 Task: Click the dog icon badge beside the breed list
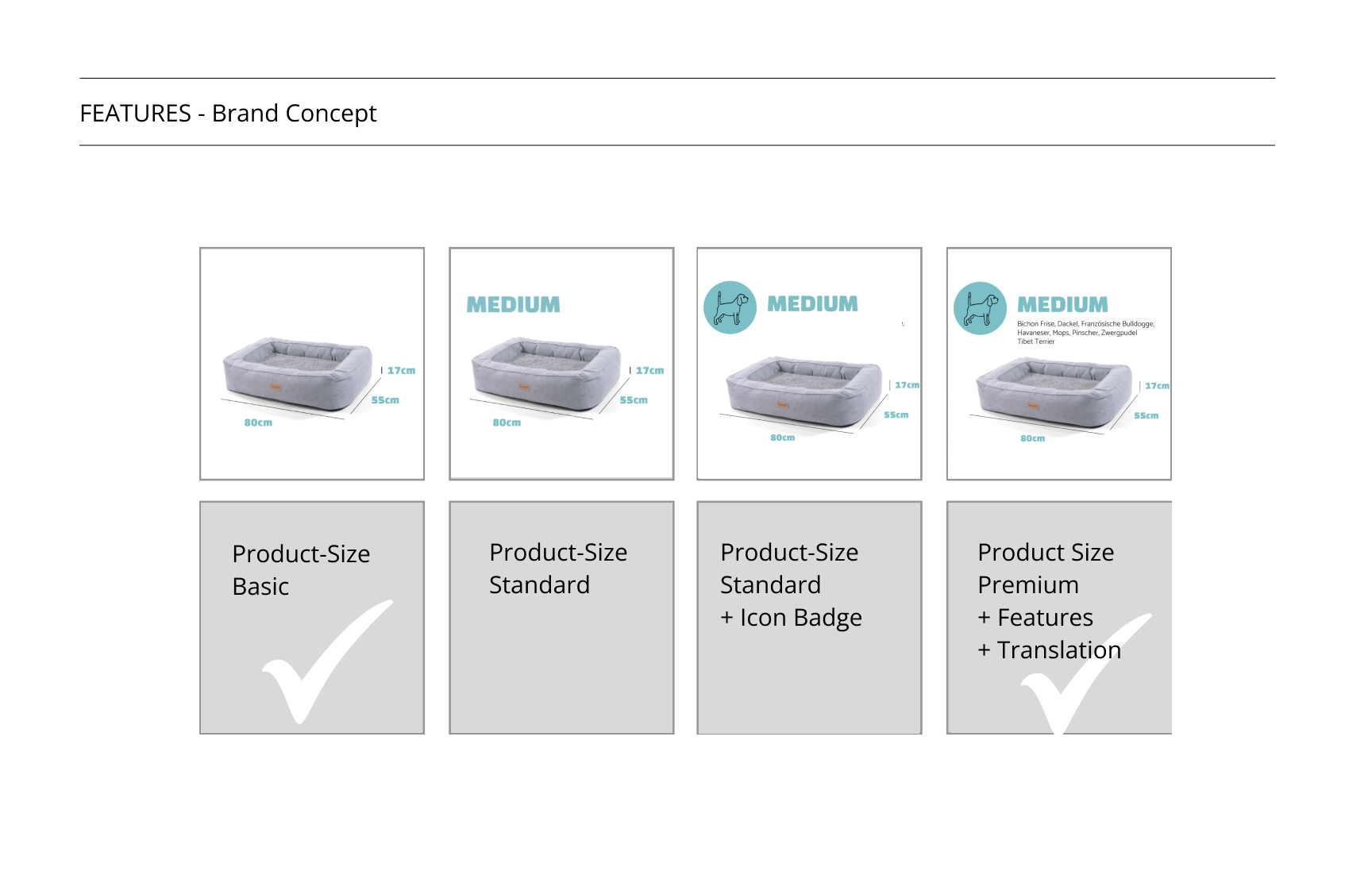980,308
